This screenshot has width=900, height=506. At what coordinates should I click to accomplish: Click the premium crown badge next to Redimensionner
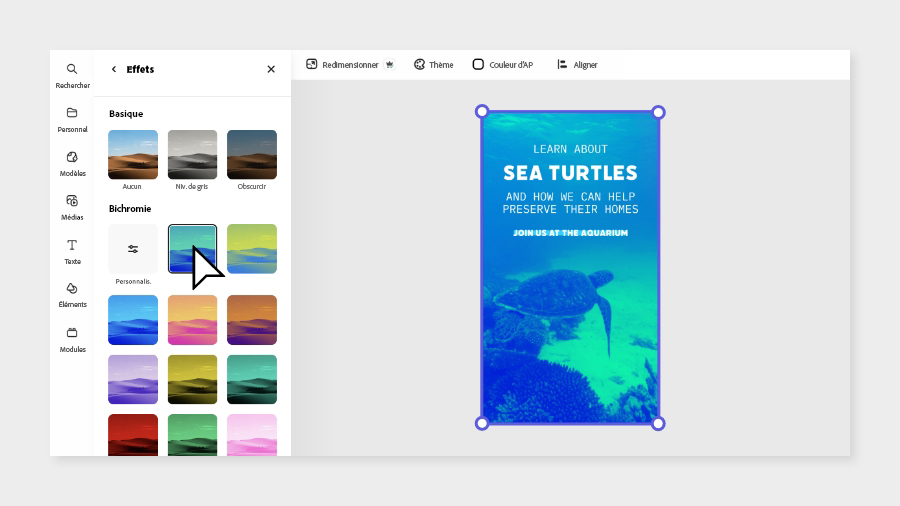[x=389, y=64]
